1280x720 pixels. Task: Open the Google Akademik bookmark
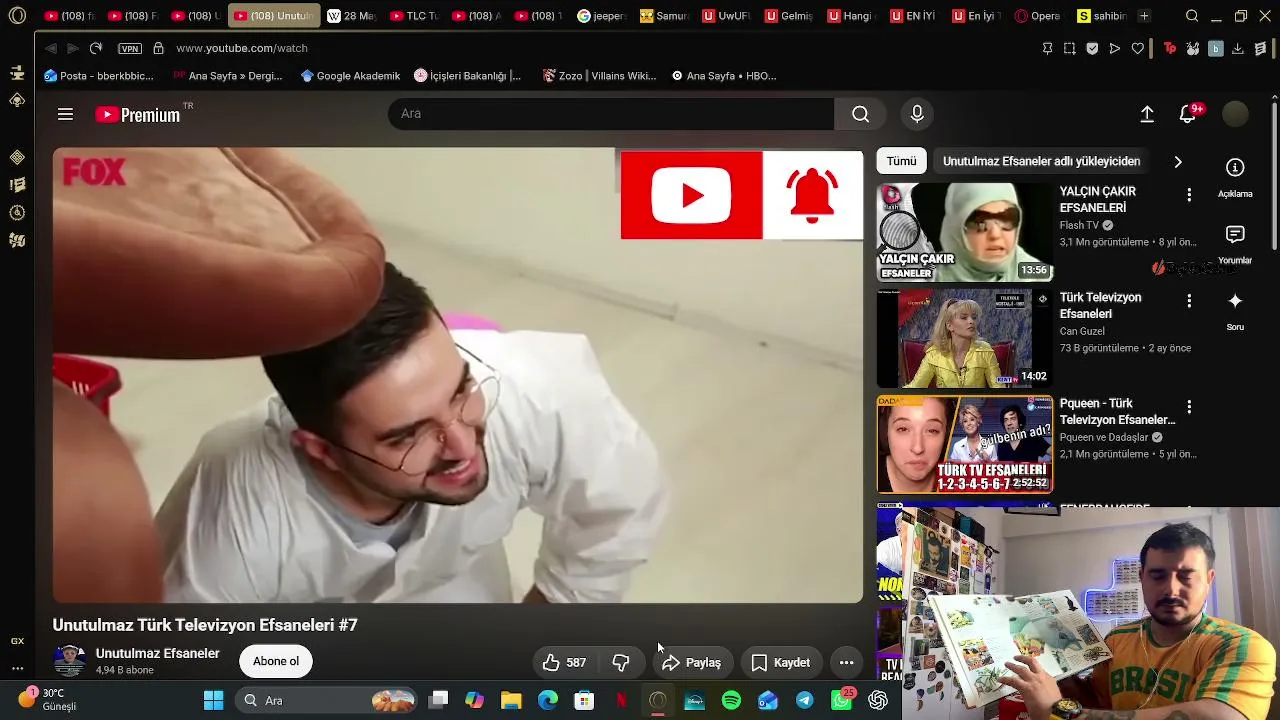click(x=350, y=76)
